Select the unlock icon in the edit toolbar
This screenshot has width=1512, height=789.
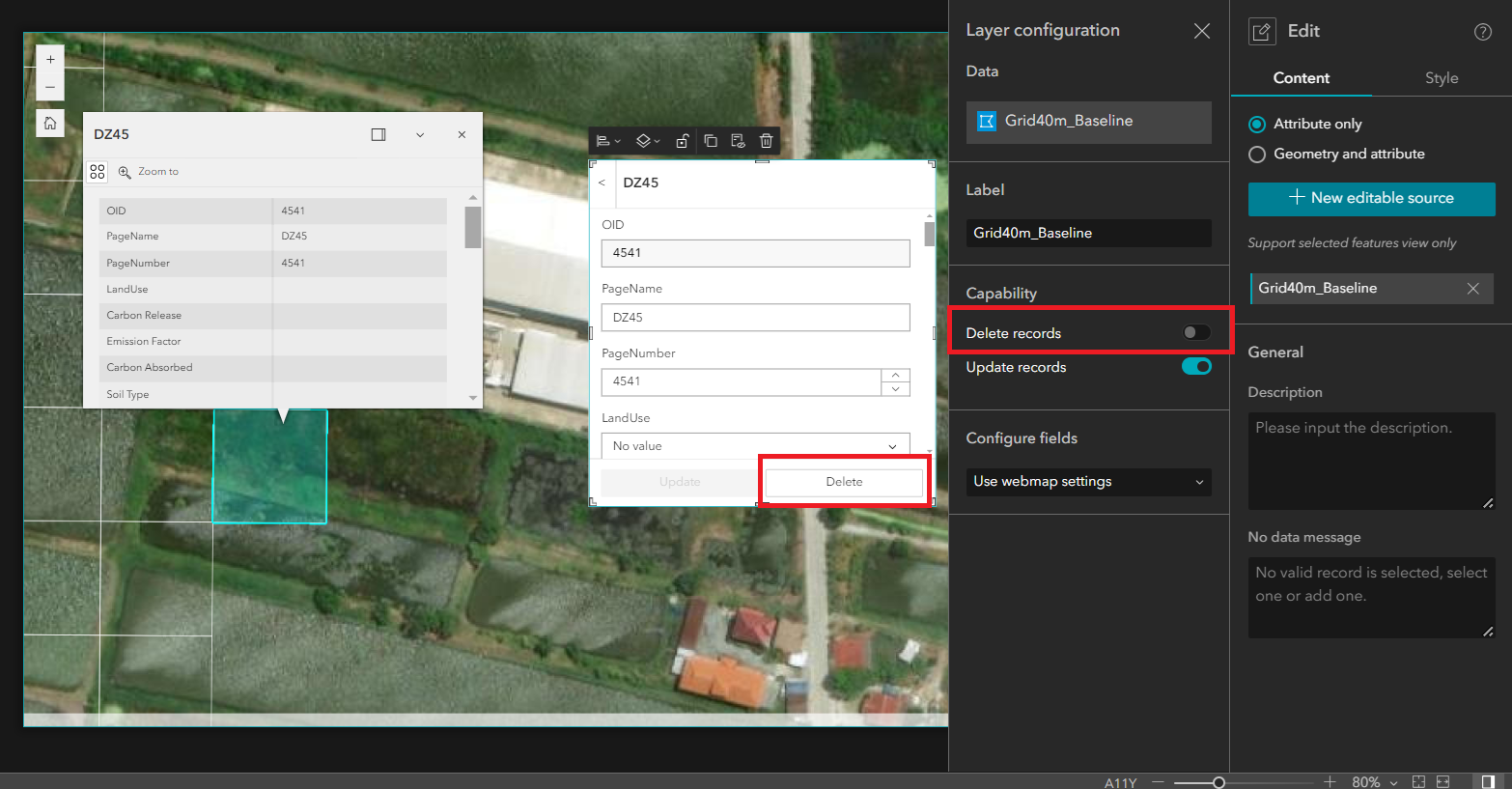682,140
